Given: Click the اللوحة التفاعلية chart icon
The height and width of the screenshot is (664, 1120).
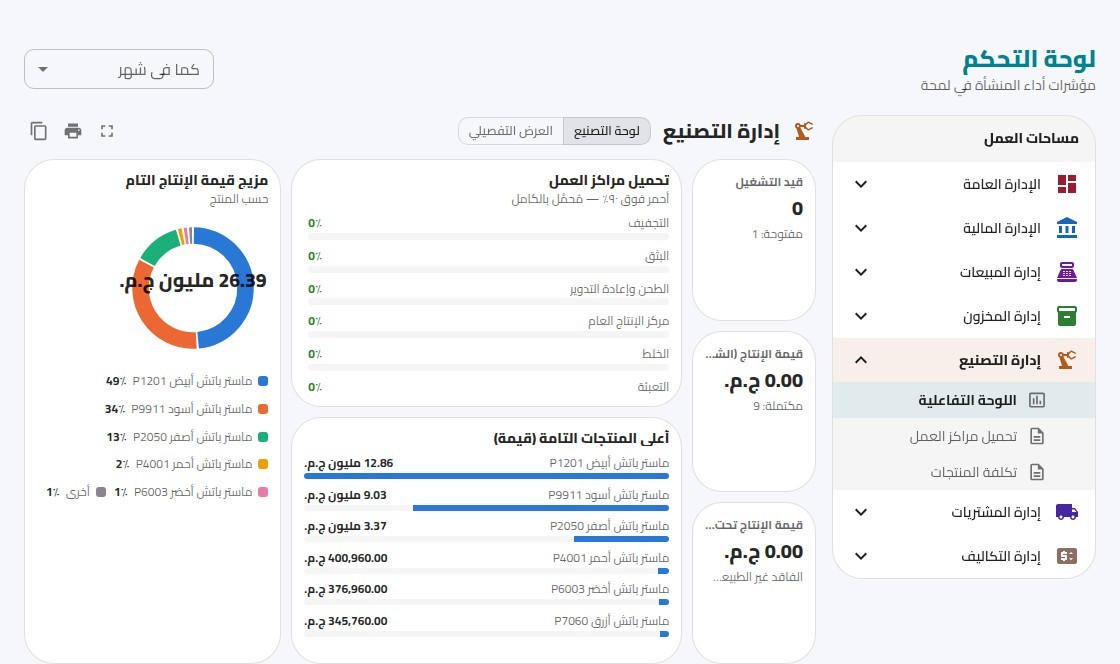Looking at the screenshot, I should [1036, 401].
